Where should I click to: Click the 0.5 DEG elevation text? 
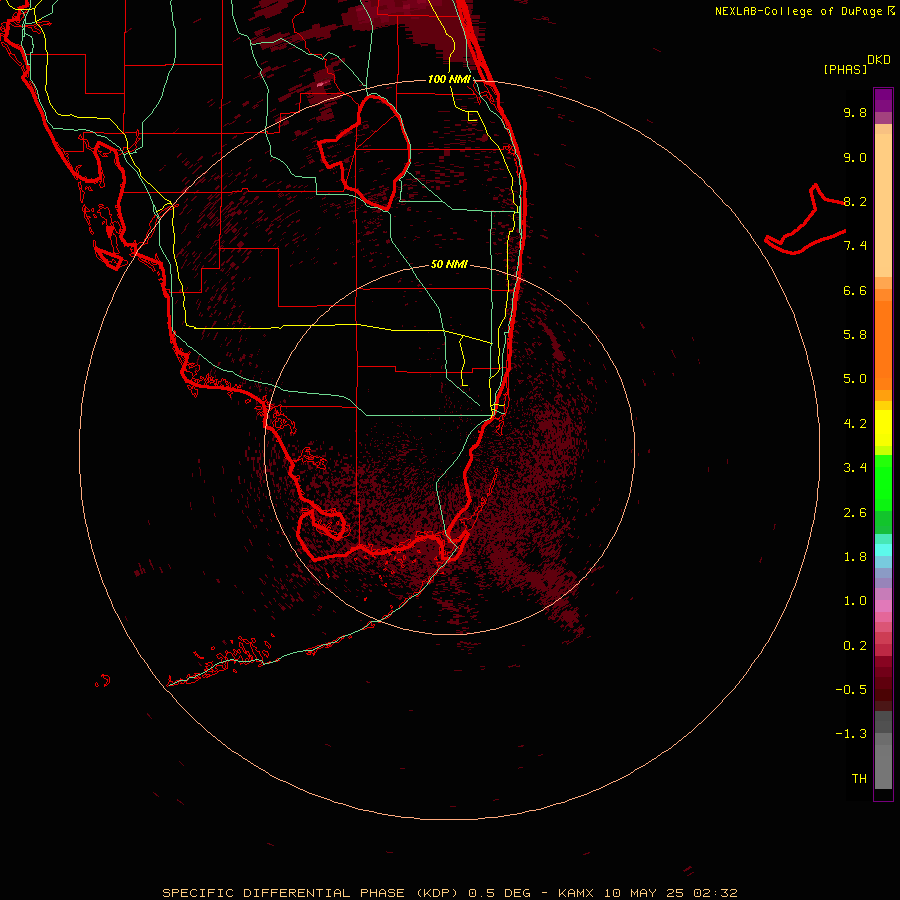coord(499,893)
